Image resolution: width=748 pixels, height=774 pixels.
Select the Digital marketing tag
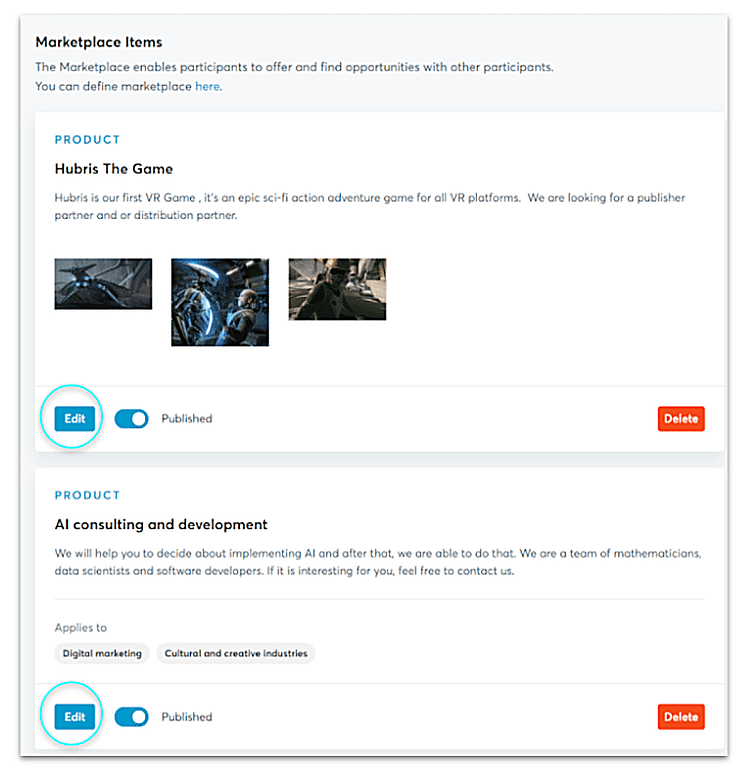[102, 653]
